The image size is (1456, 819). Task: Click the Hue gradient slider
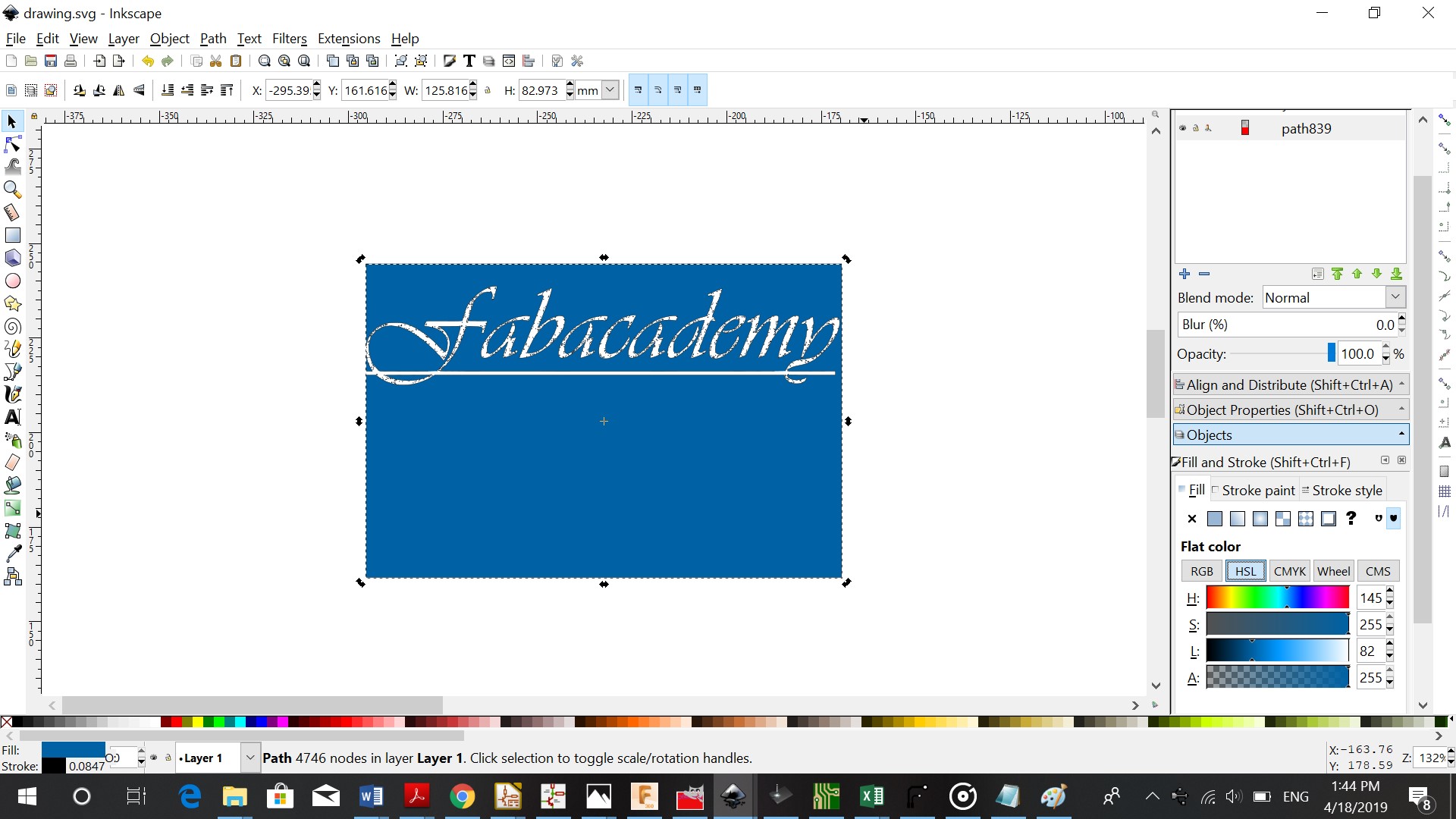(x=1277, y=598)
